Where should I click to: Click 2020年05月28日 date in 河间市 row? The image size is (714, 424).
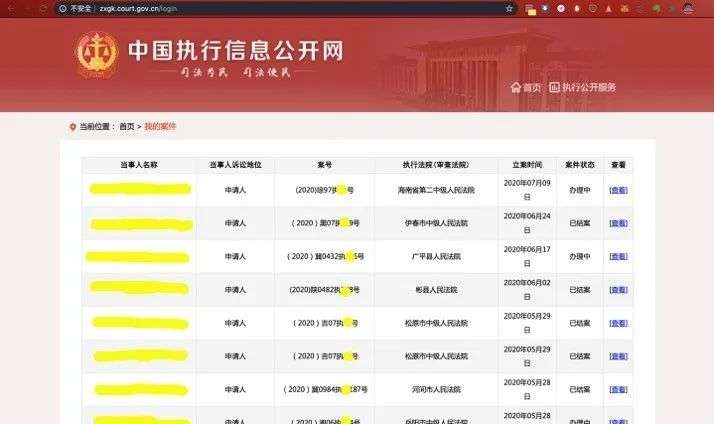point(527,389)
